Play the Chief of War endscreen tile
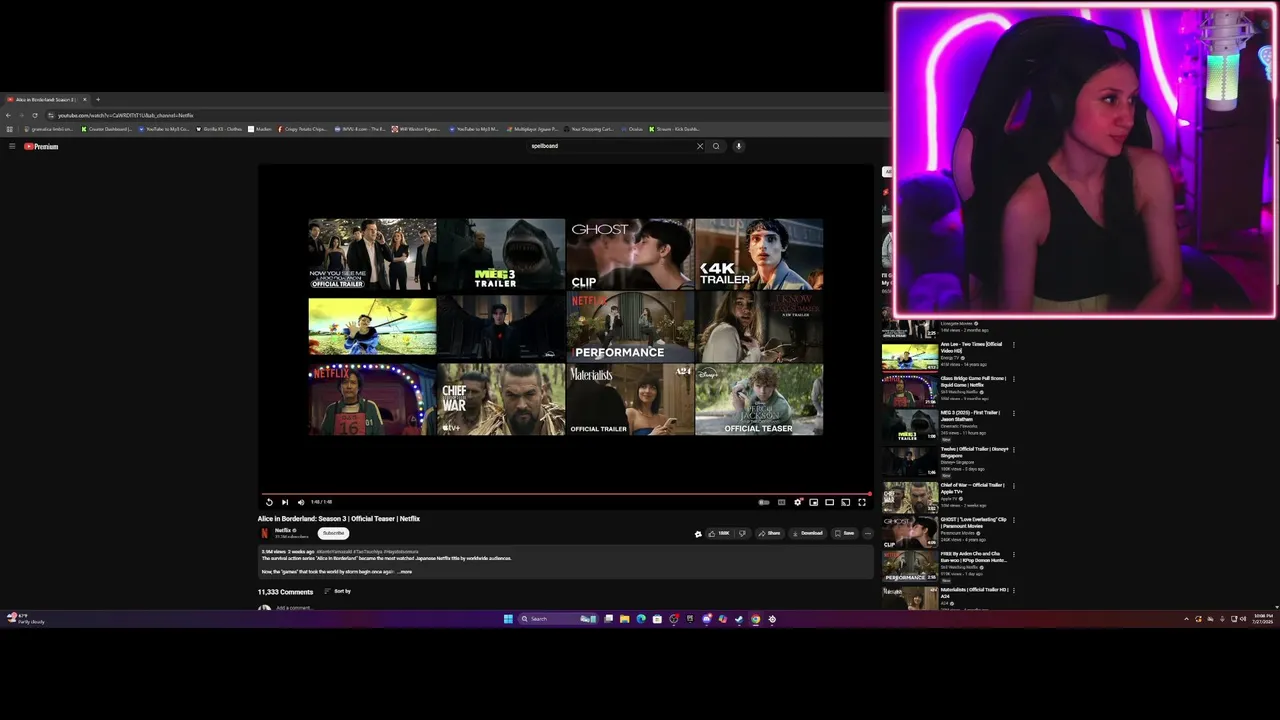The image size is (1280, 720). [x=501, y=399]
